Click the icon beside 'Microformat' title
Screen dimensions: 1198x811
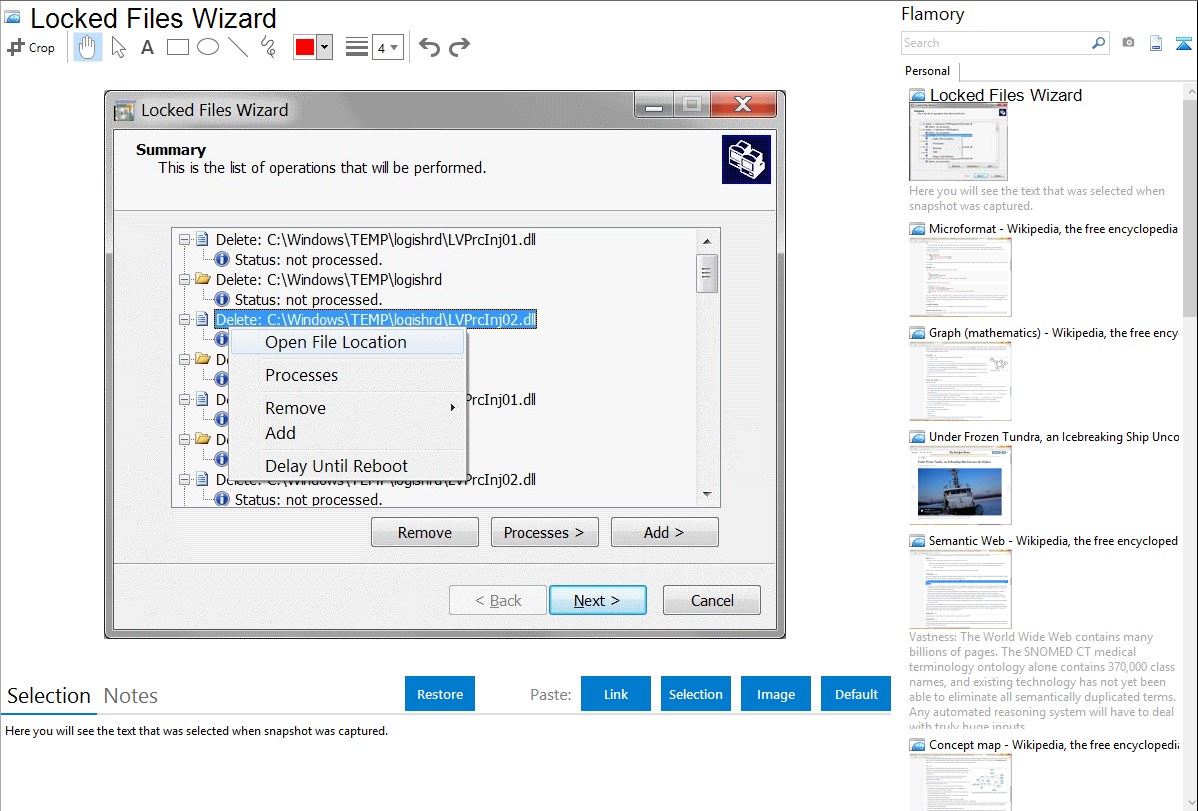(x=917, y=229)
